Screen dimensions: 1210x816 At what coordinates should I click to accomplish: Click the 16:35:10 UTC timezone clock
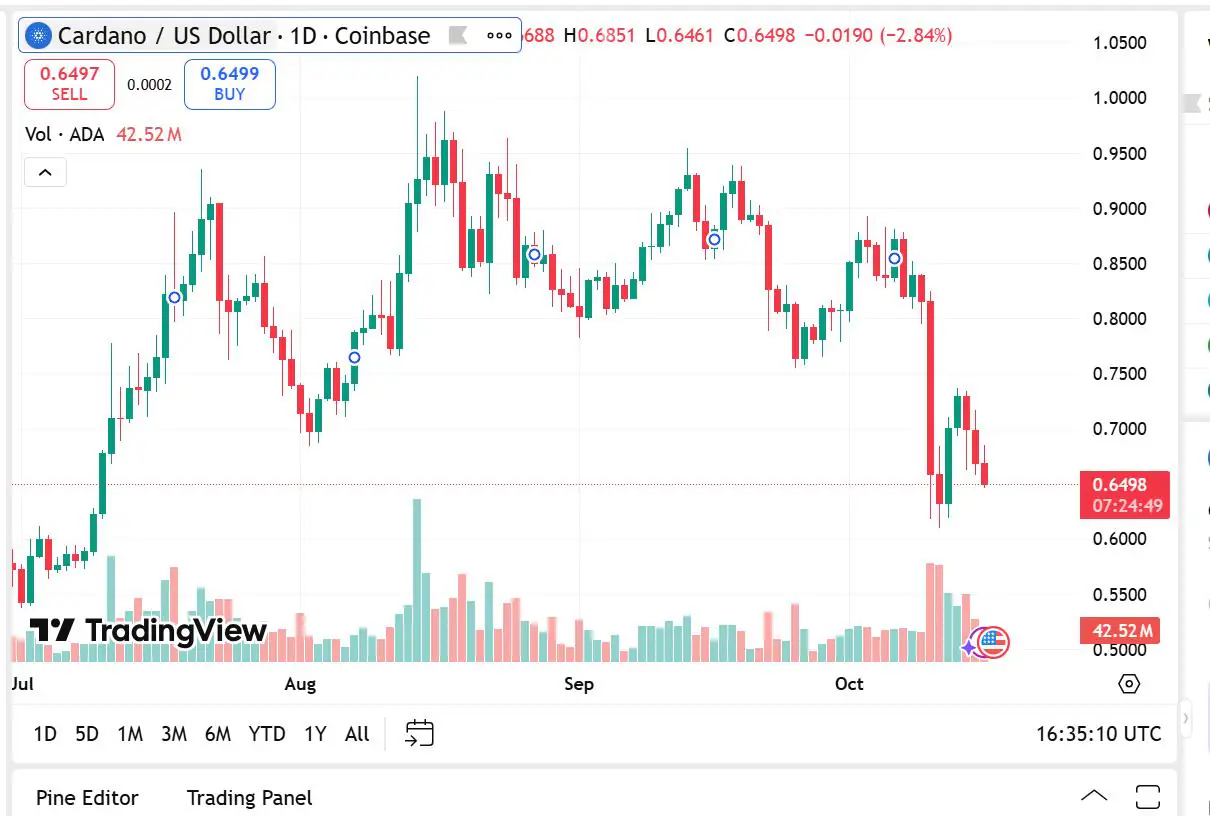[1098, 734]
